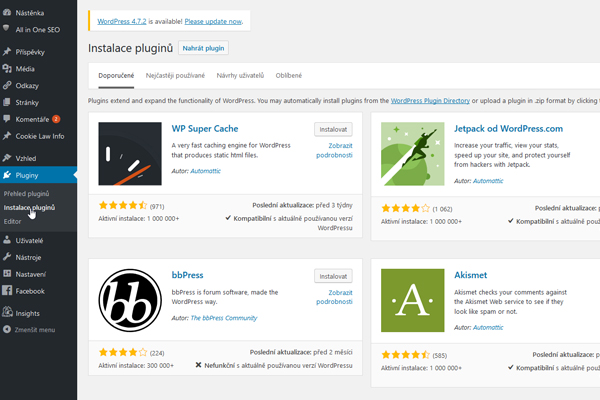The image size is (600, 400).
Task: Click the Please update now link
Action: click(213, 21)
